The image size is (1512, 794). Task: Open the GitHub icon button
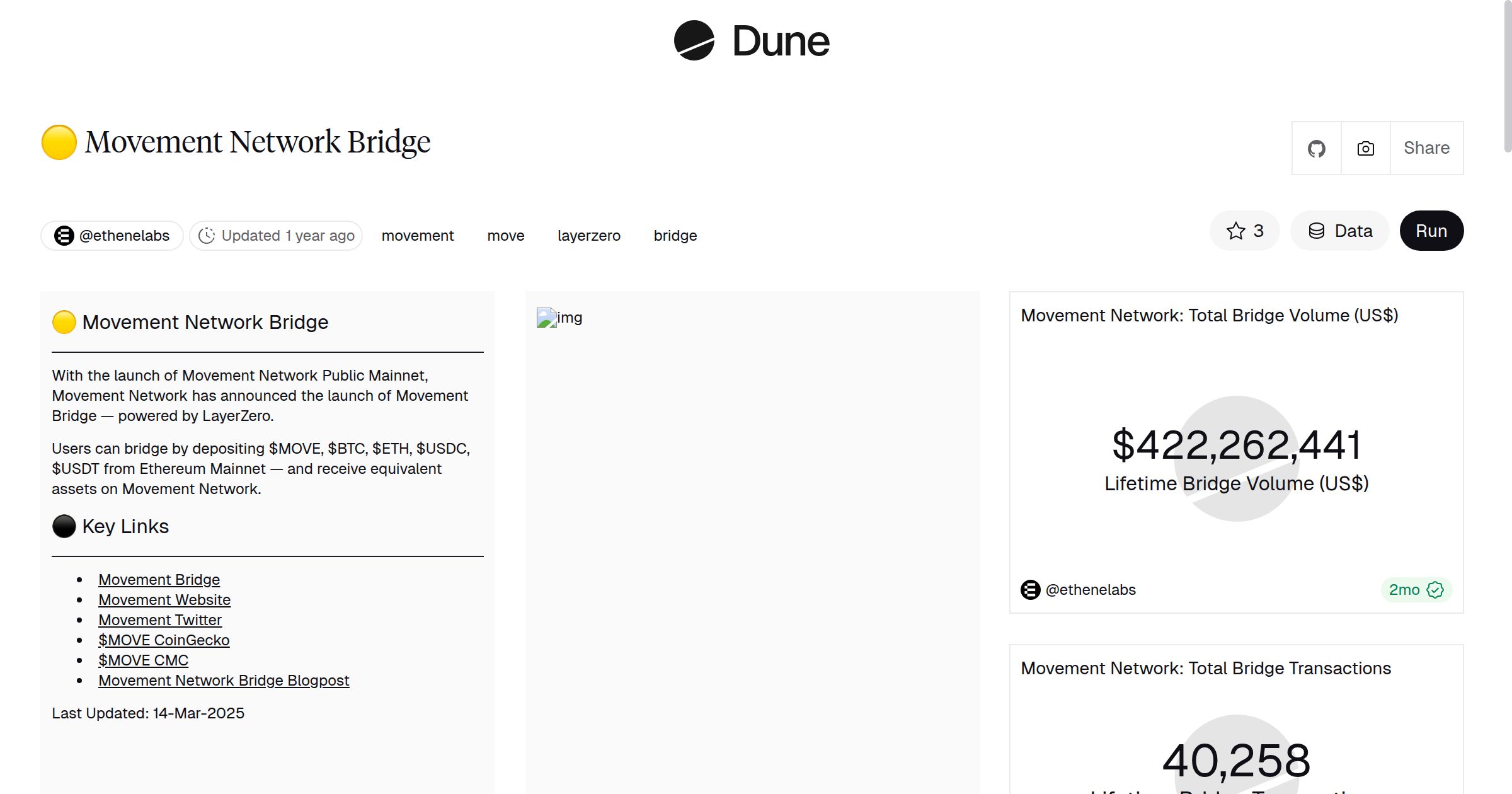(x=1316, y=149)
